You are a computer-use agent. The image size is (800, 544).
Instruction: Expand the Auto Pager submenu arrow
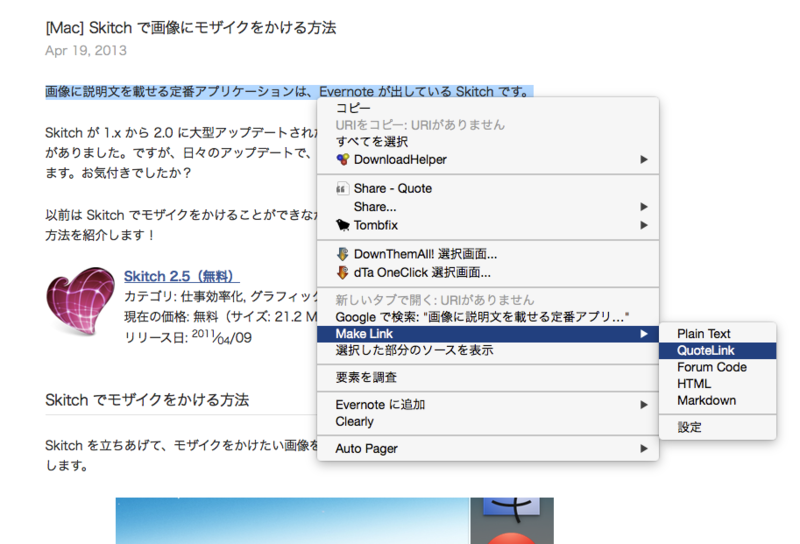coord(644,449)
